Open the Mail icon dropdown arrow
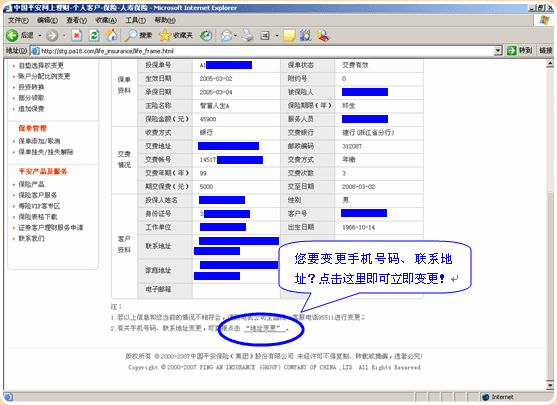Screen dimensions: 557x405 point(236,36)
